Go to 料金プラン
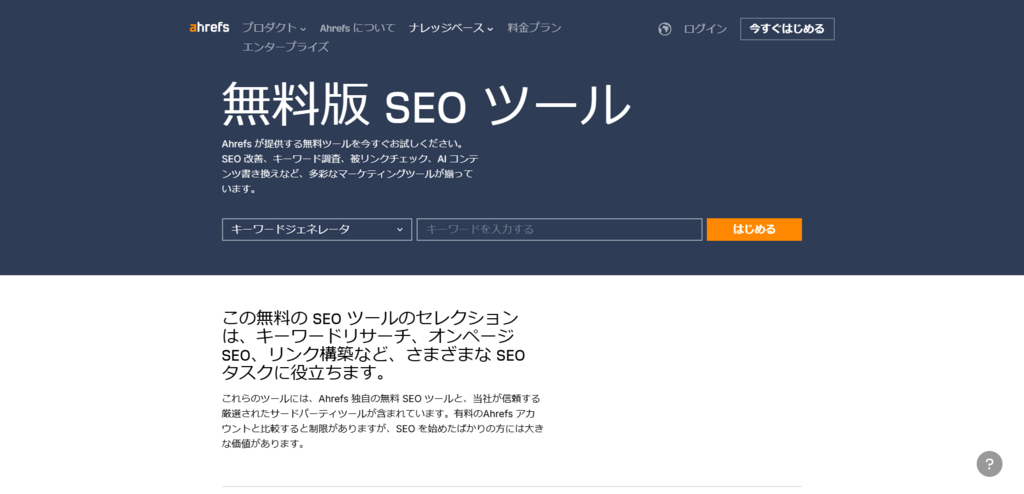Image resolution: width=1024 pixels, height=494 pixels. pyautogui.click(x=534, y=28)
